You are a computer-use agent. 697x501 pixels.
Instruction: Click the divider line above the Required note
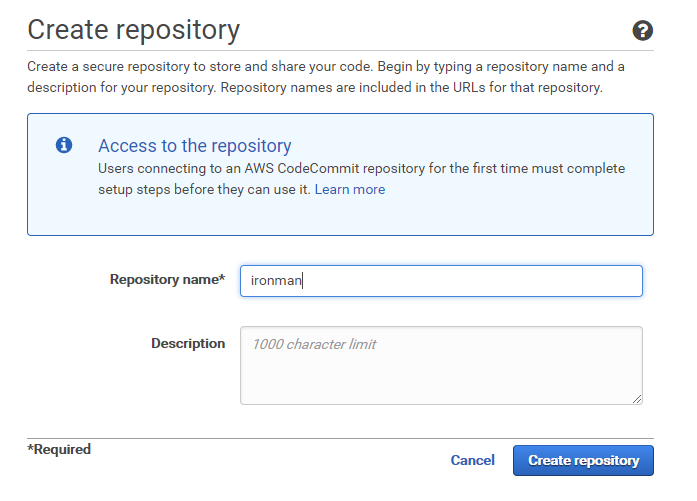point(340,438)
